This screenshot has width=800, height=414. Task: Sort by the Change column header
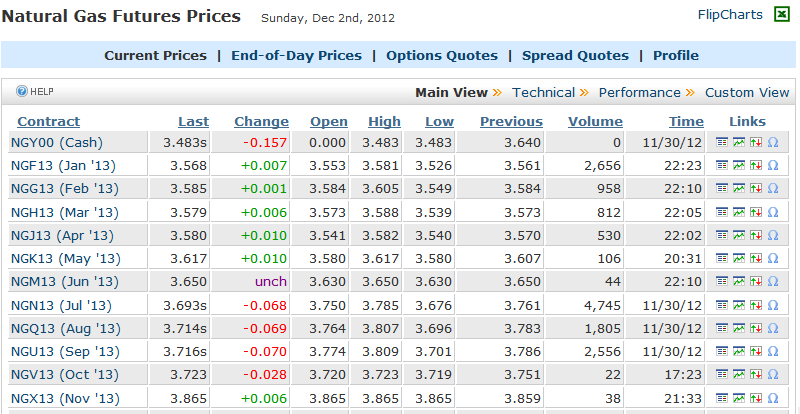(261, 122)
